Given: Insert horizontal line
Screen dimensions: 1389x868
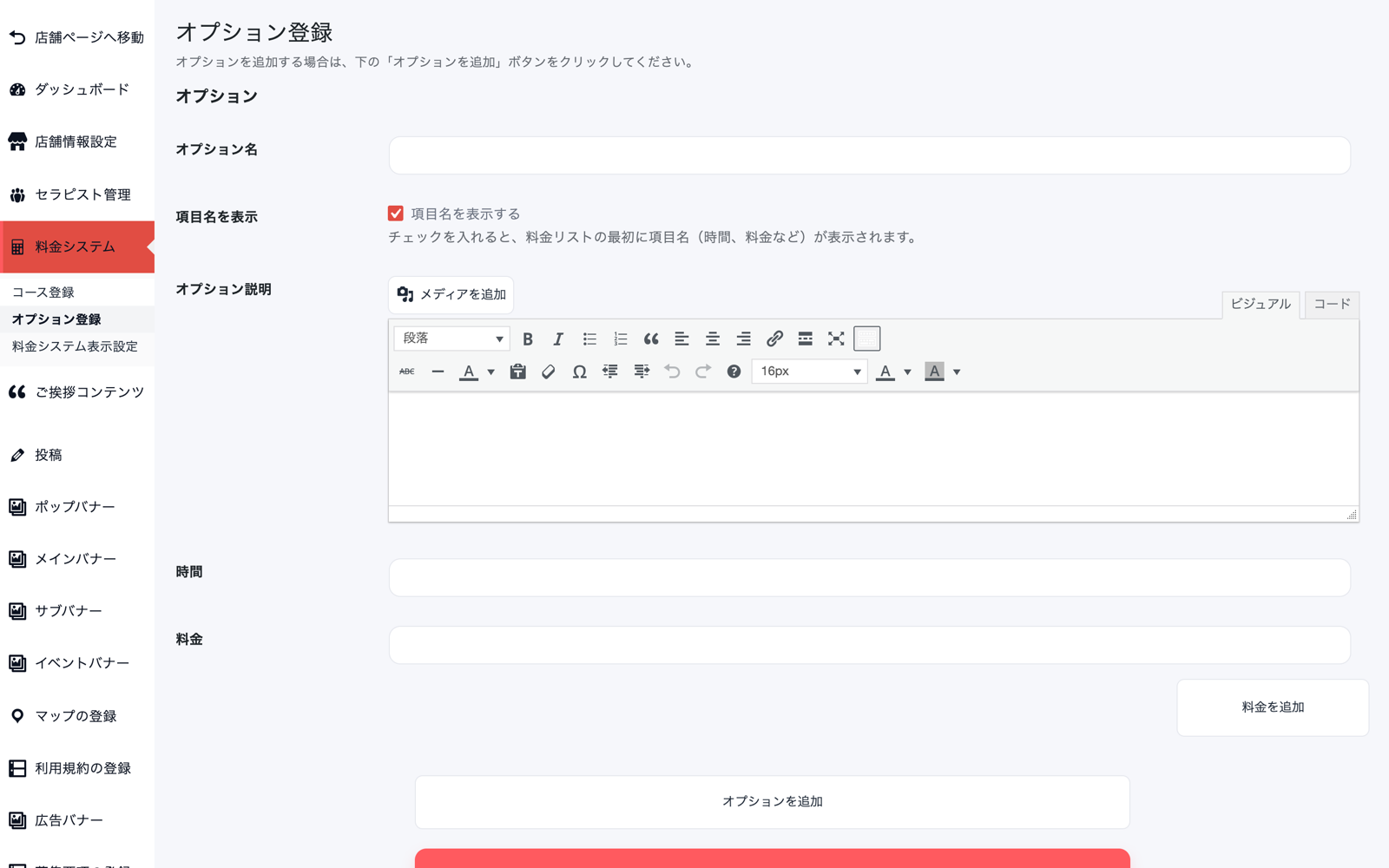Looking at the screenshot, I should [438, 372].
